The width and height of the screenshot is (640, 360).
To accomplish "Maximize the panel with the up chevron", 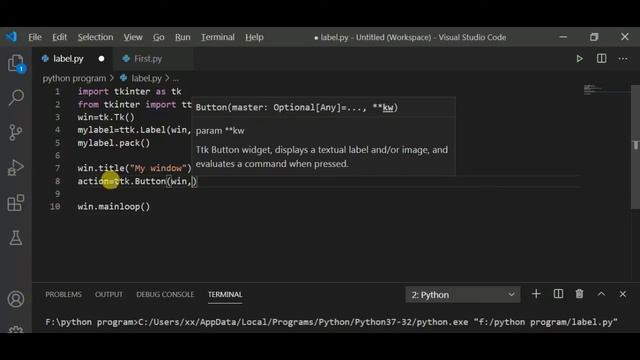I will tap(601, 294).
